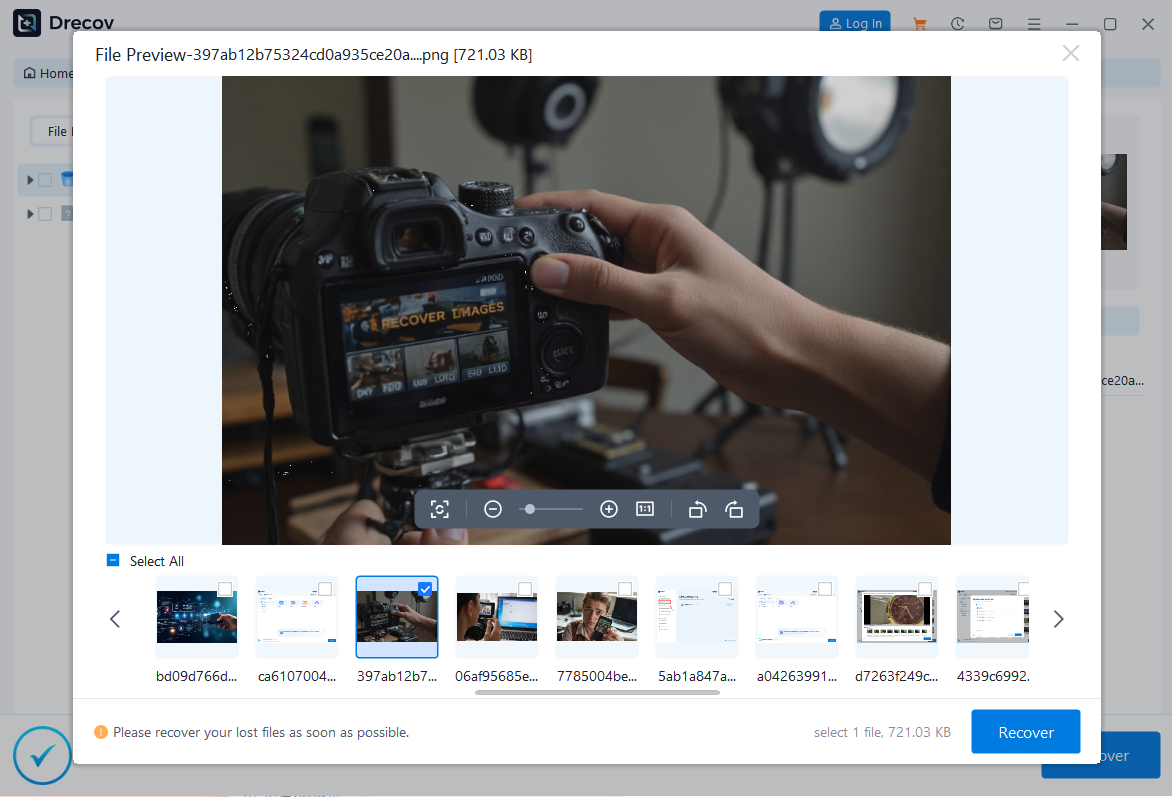Select the 7785004be thumbnail

pos(597,617)
